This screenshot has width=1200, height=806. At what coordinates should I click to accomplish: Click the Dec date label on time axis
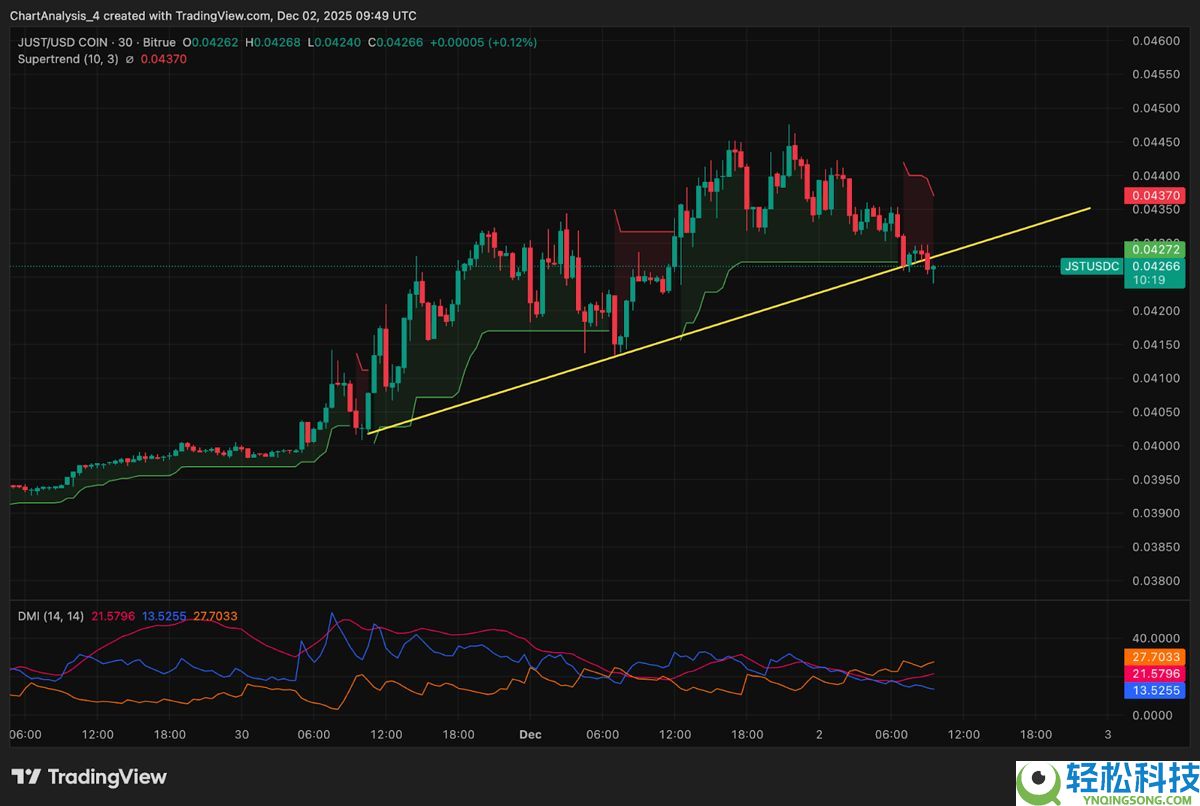[530, 734]
